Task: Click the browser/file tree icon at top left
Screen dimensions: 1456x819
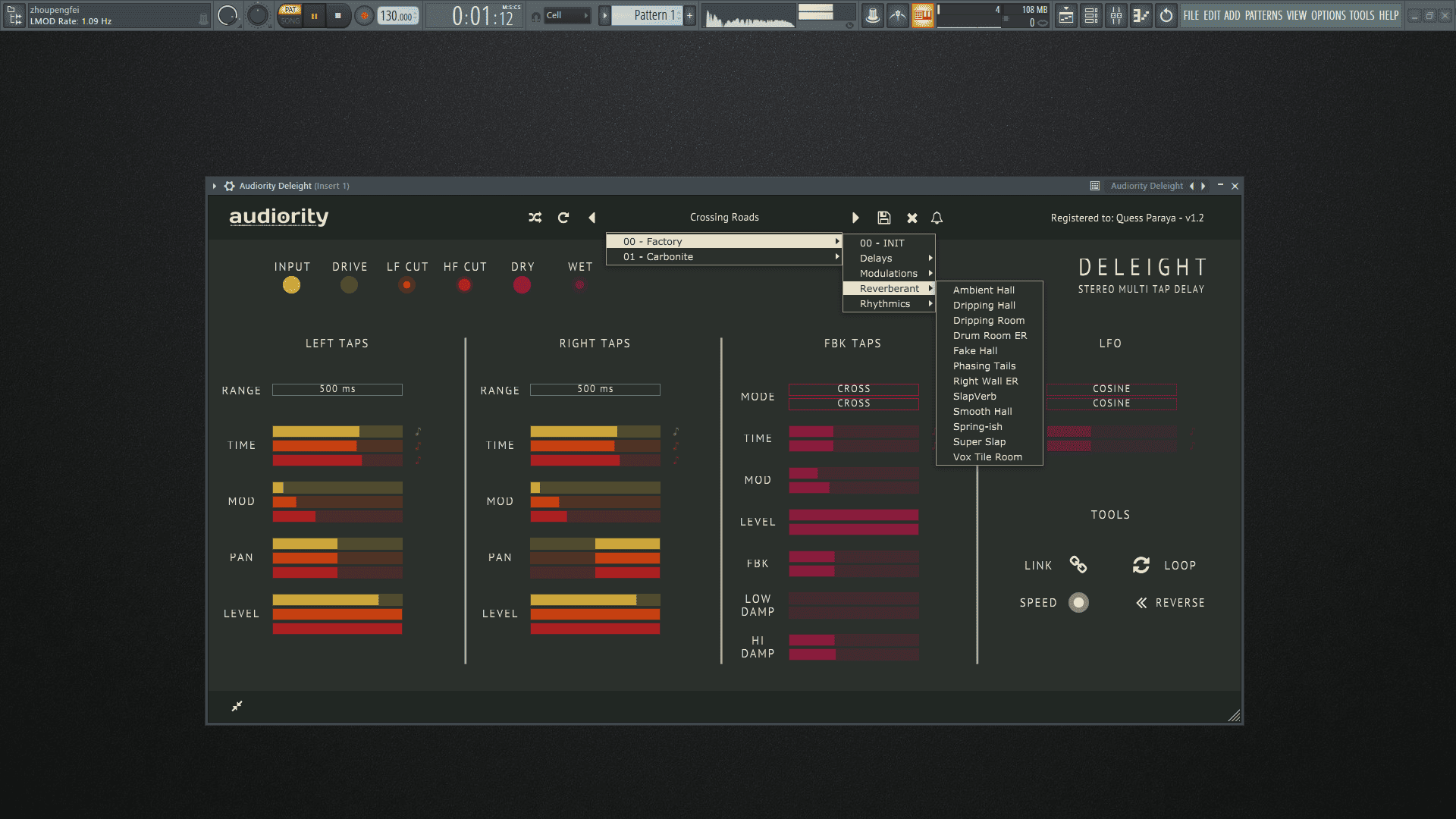Action: pos(14,15)
